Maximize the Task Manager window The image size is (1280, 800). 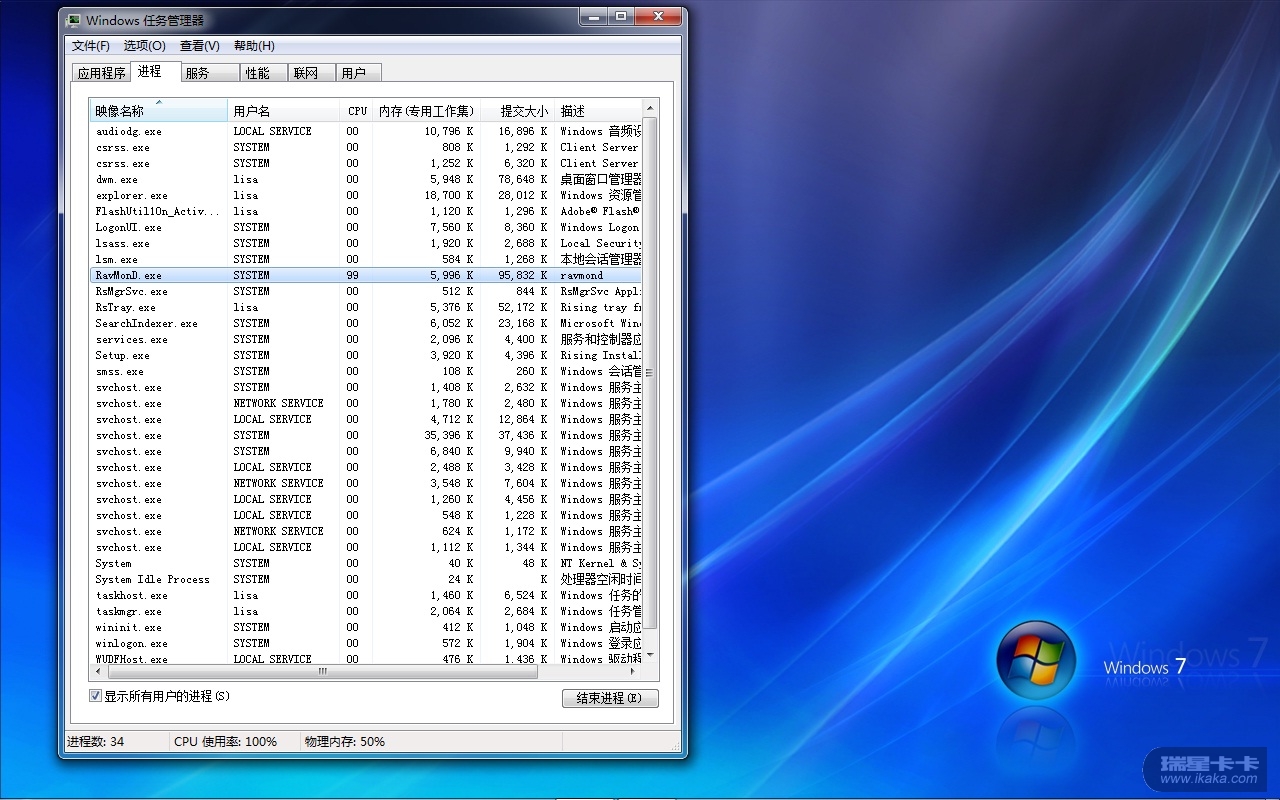tap(621, 17)
